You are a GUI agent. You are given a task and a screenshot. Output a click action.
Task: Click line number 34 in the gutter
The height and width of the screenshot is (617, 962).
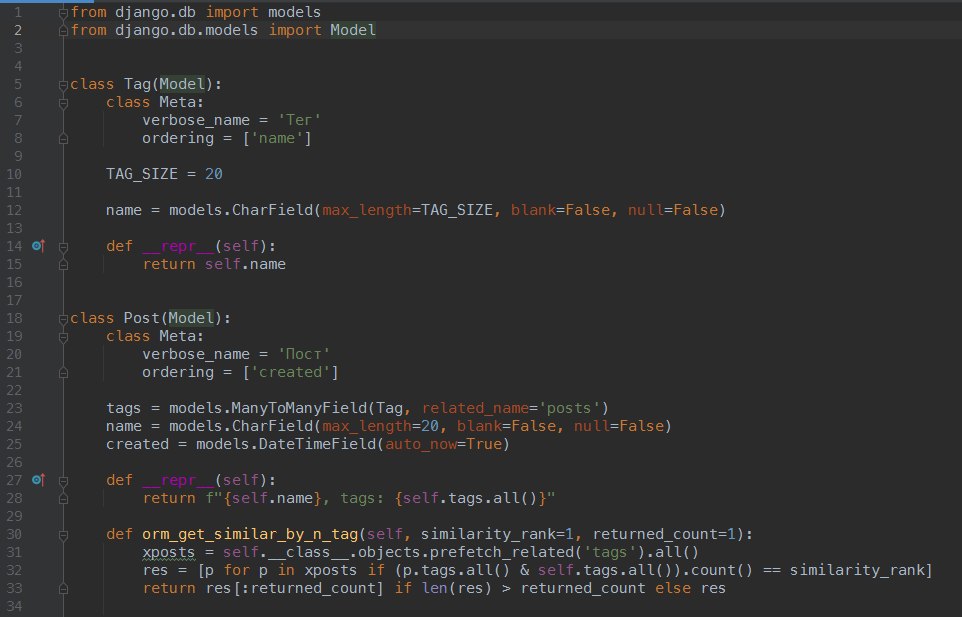13,607
